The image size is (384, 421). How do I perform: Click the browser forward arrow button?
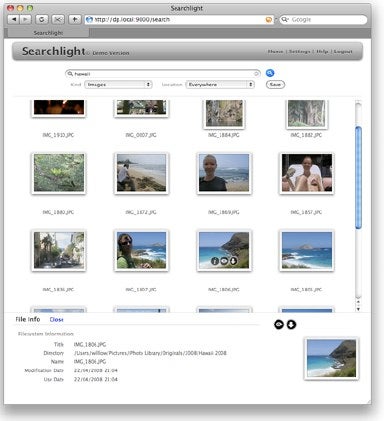25,19
